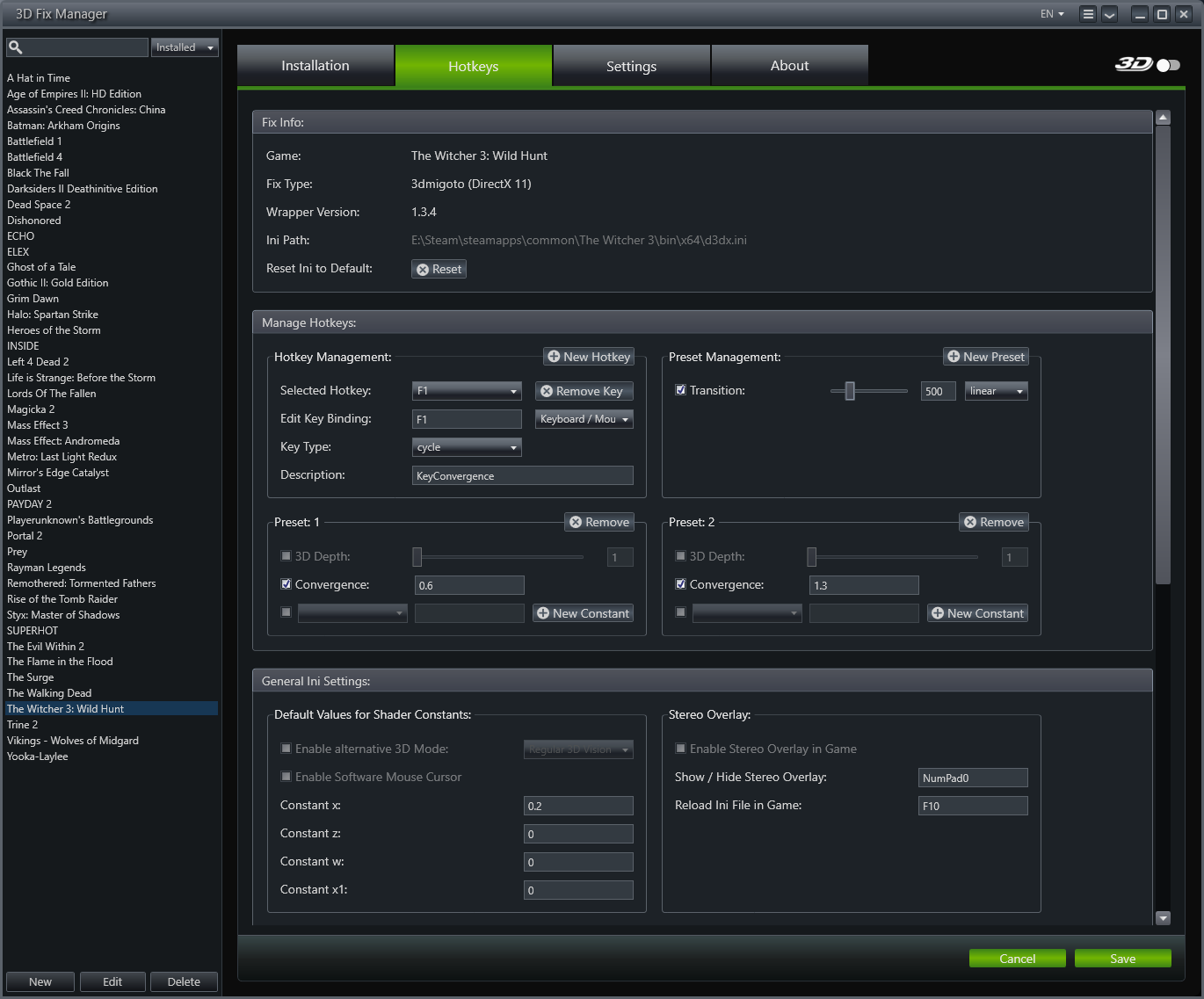The width and height of the screenshot is (1204, 999).
Task: Toggle Convergence checkbox in Preset 1
Action: point(286,584)
